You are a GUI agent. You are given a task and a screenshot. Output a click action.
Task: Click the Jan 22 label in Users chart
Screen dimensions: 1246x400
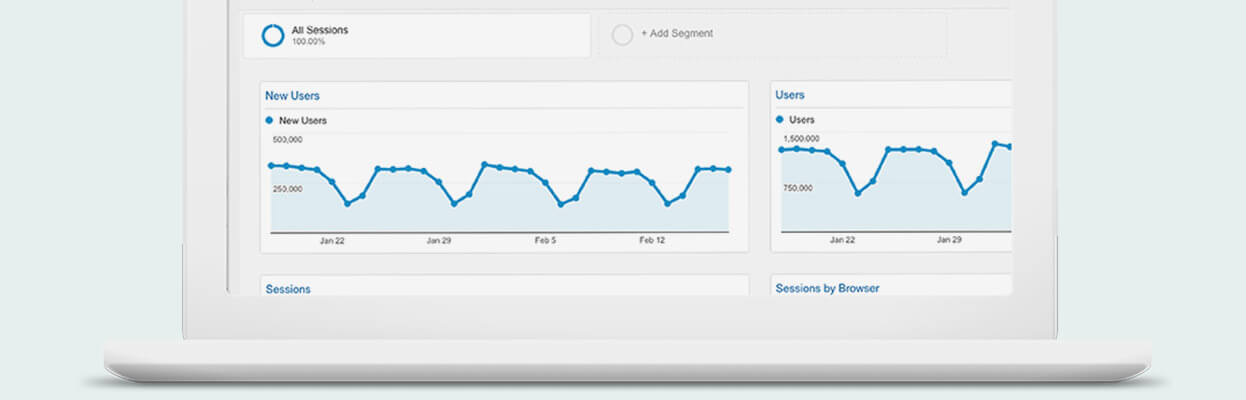pos(842,240)
